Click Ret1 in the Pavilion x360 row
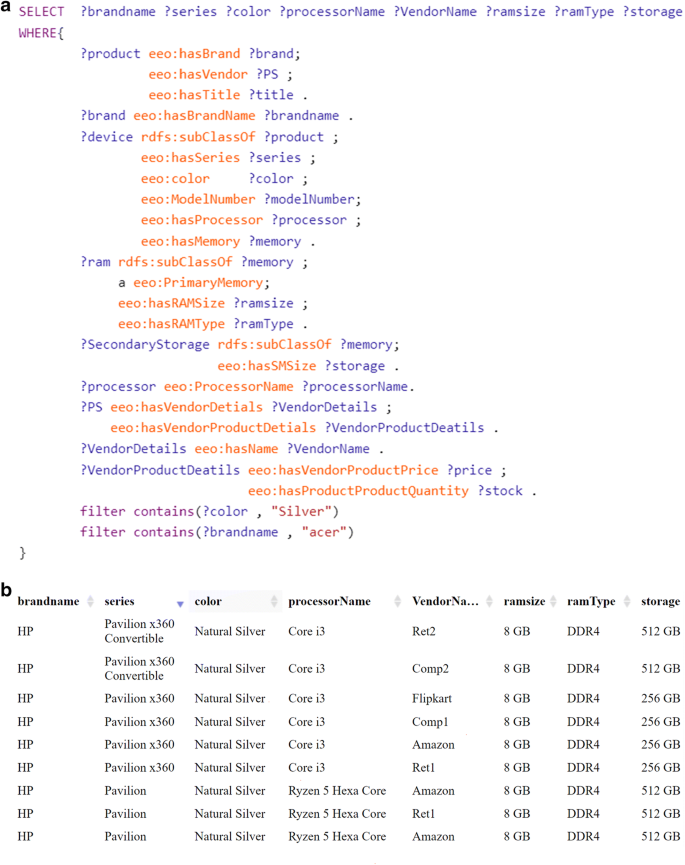 (x=424, y=767)
